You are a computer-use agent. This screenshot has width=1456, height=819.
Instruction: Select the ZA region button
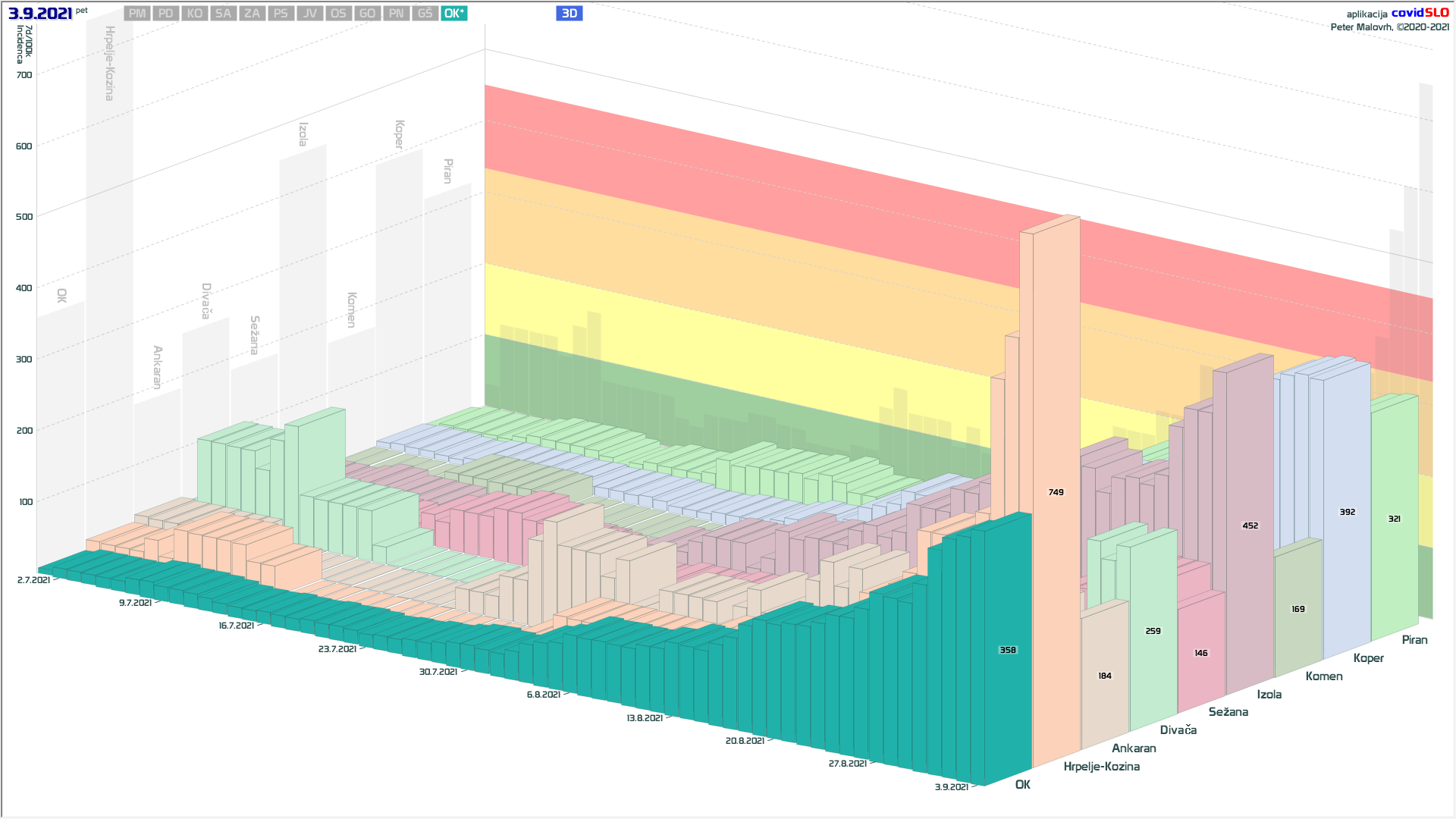pos(252,14)
